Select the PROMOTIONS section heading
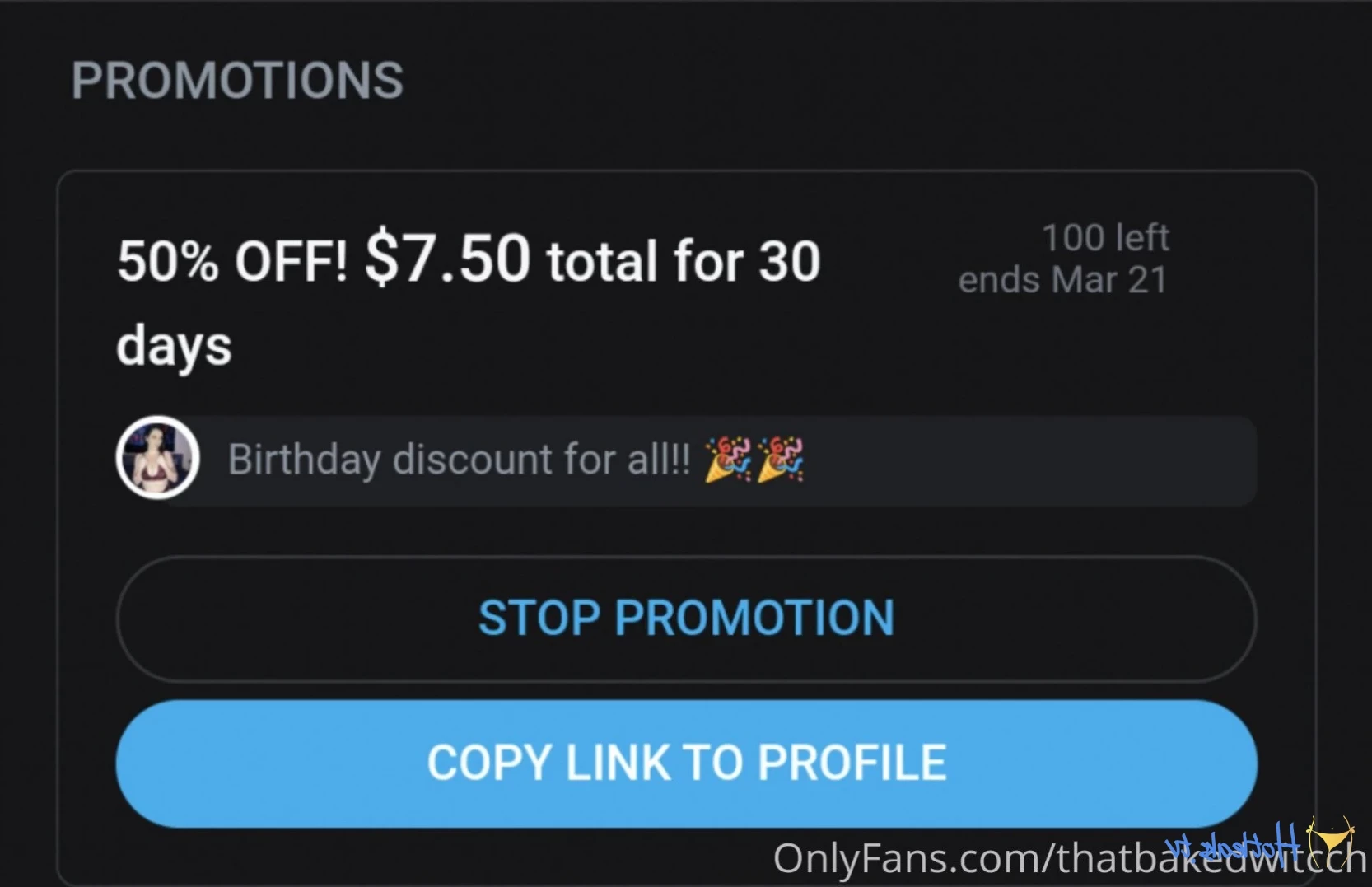 tap(237, 81)
